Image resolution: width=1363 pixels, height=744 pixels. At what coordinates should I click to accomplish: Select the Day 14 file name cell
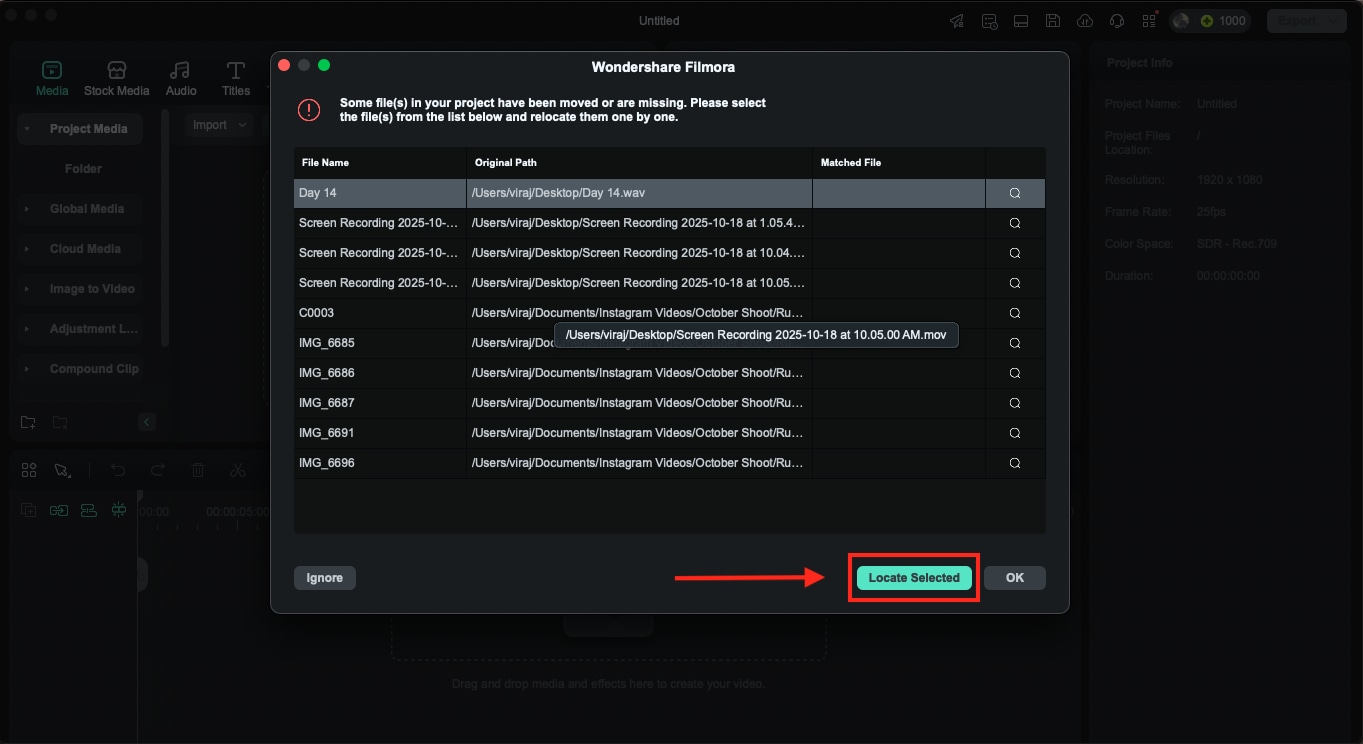(380, 193)
